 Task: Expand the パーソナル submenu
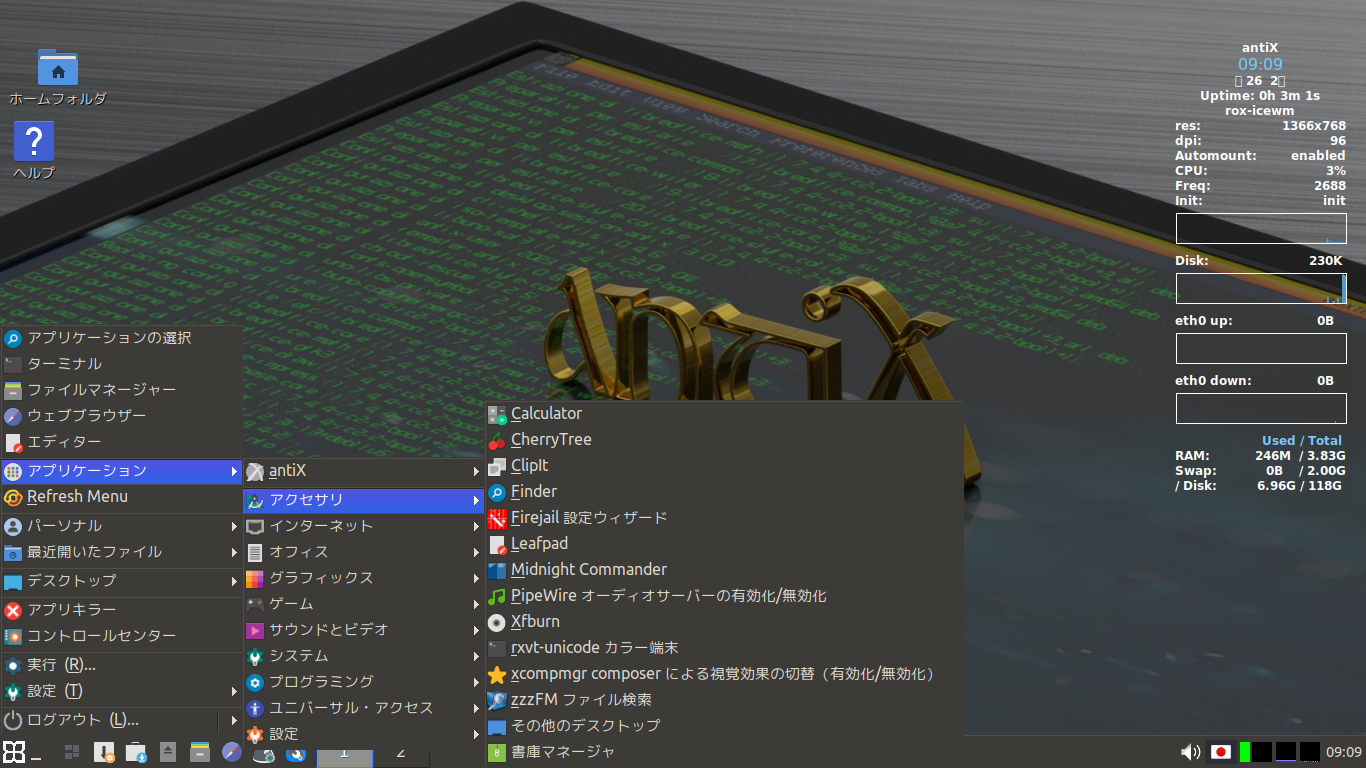tap(122, 526)
